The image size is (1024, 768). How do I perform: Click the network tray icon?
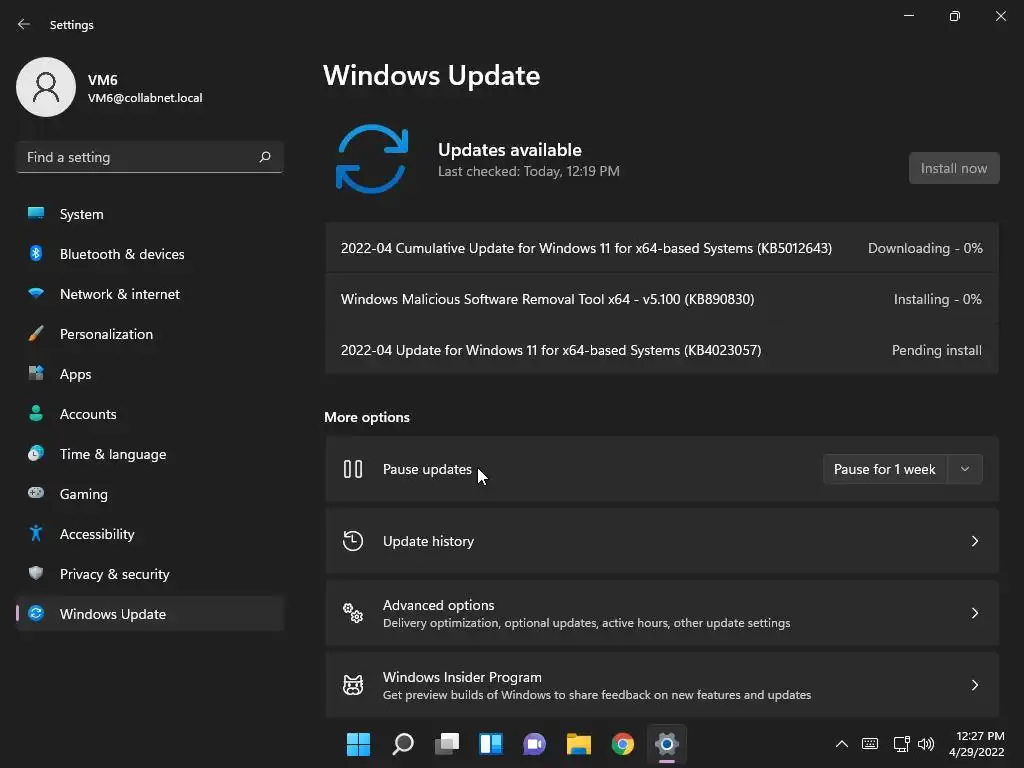901,744
